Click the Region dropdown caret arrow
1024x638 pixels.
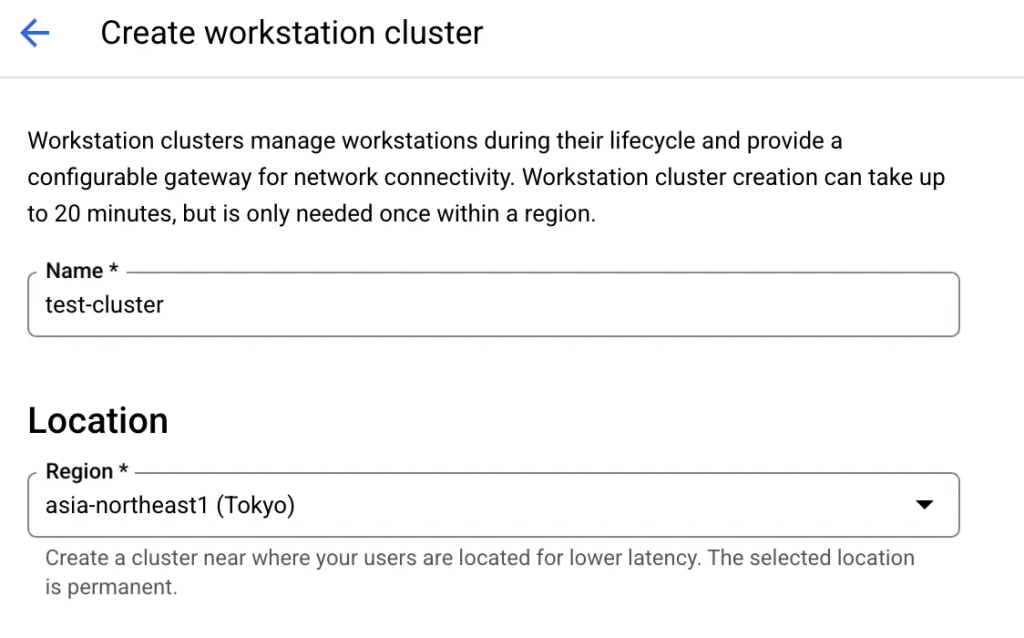[x=925, y=506]
